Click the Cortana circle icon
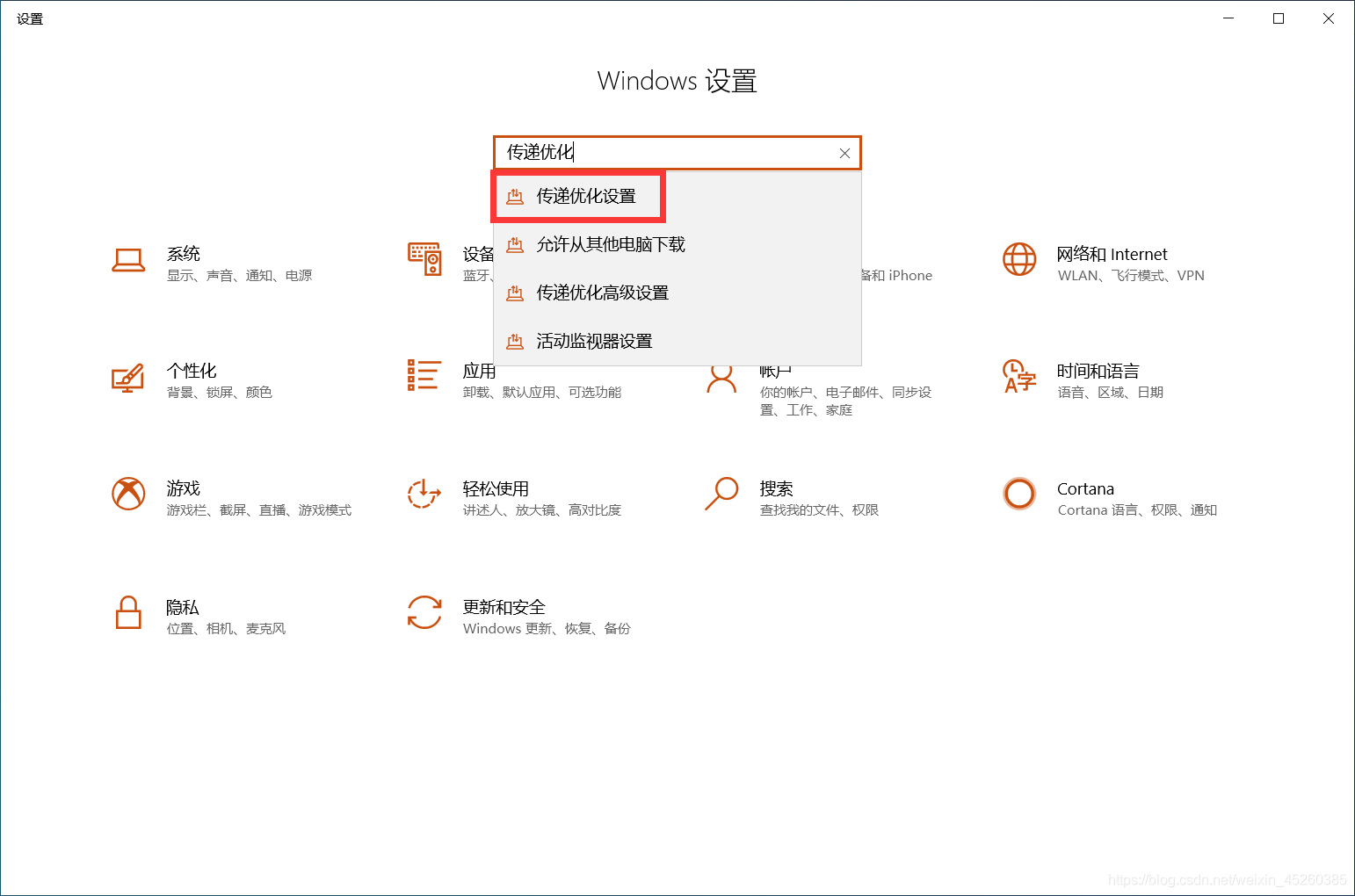The image size is (1355, 896). [1019, 494]
